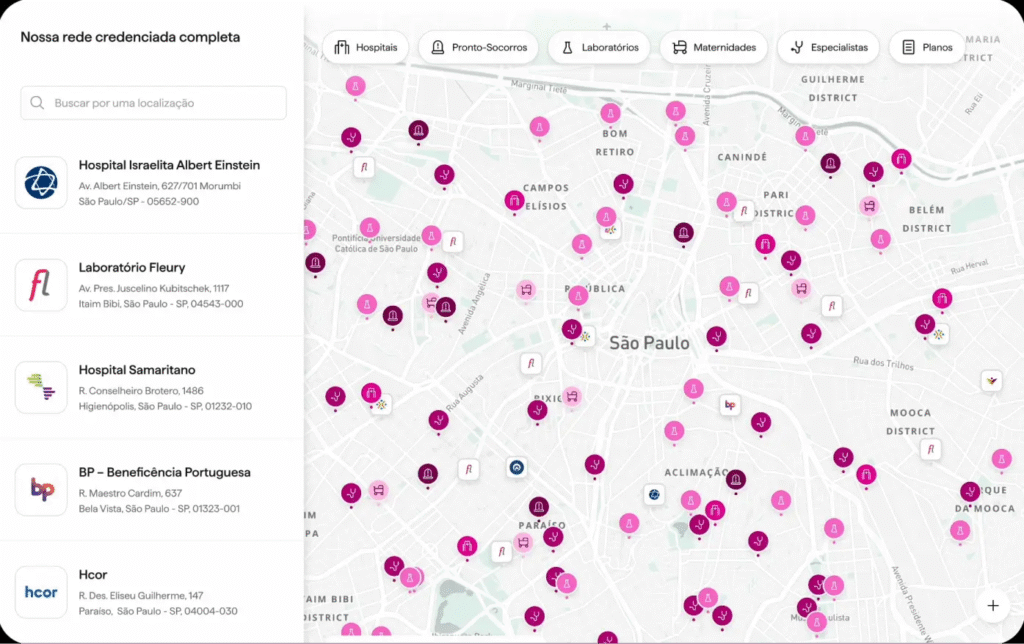The height and width of the screenshot is (644, 1024).
Task: Click the Albert Einstein logo thumbnail
Action: point(41,183)
